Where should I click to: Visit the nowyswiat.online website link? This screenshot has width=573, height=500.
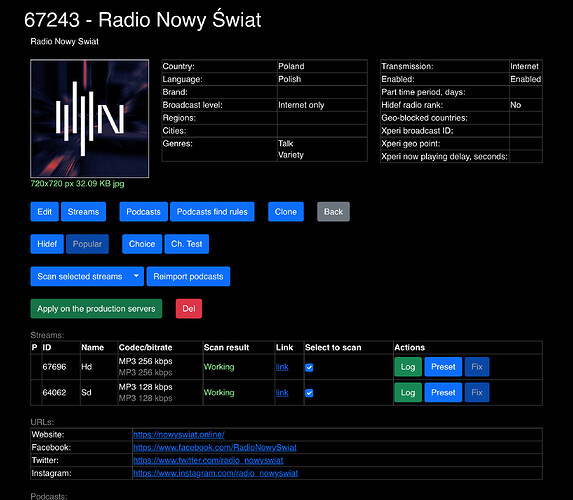click(179, 435)
